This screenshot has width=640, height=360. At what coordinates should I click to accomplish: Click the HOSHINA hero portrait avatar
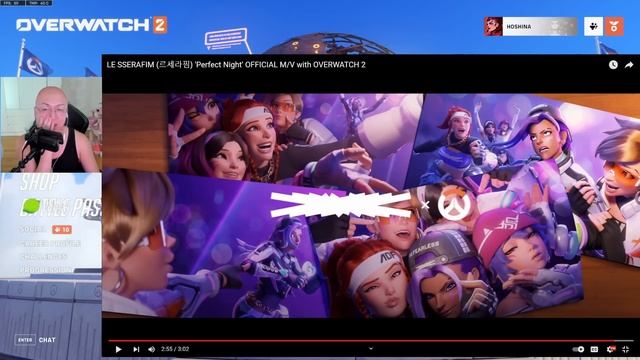(493, 27)
